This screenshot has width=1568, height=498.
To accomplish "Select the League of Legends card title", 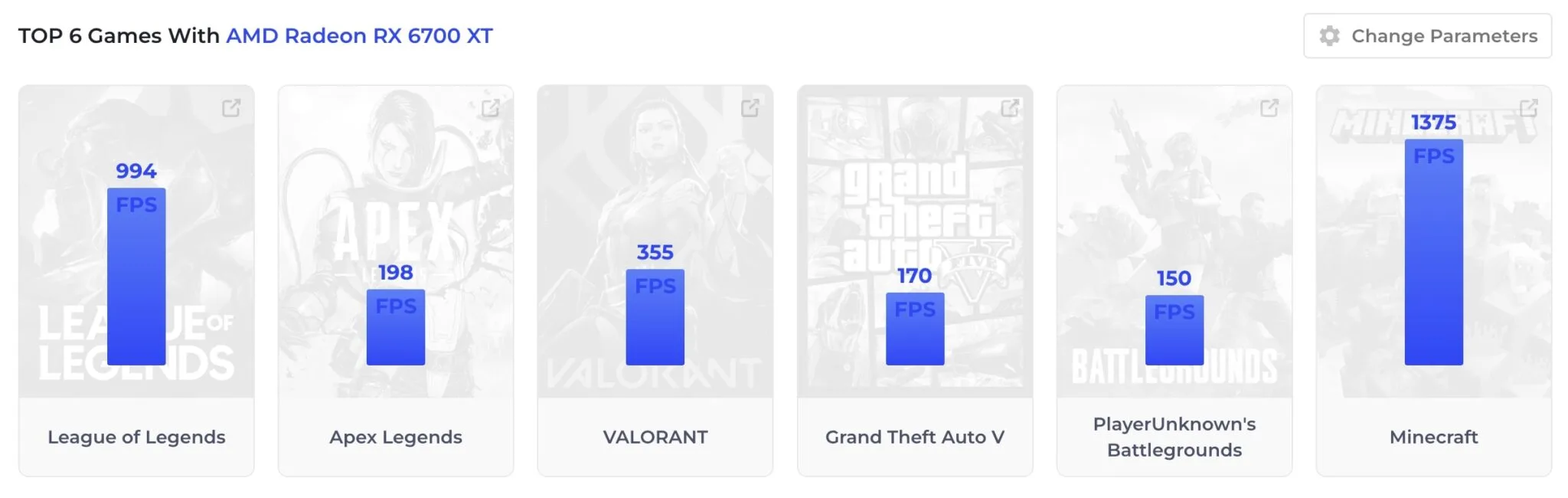I will click(136, 437).
